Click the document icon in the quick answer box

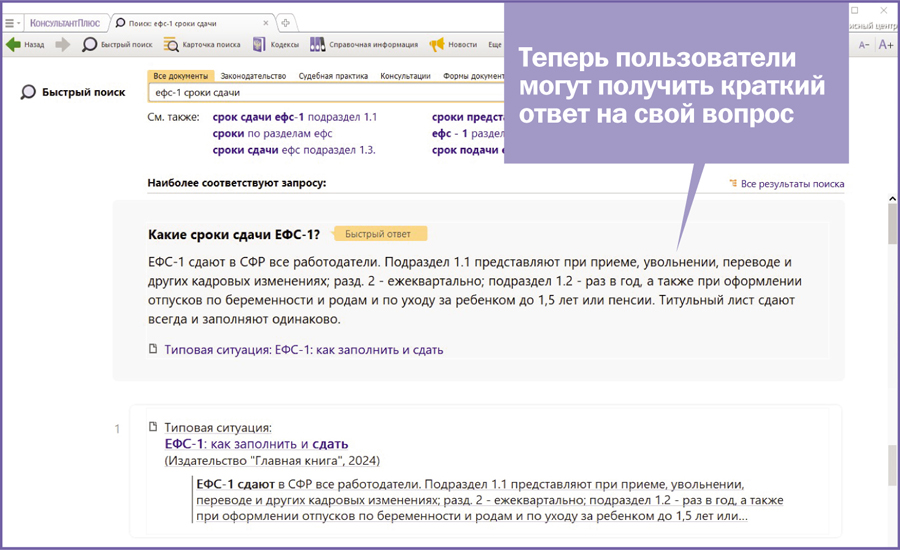153,348
